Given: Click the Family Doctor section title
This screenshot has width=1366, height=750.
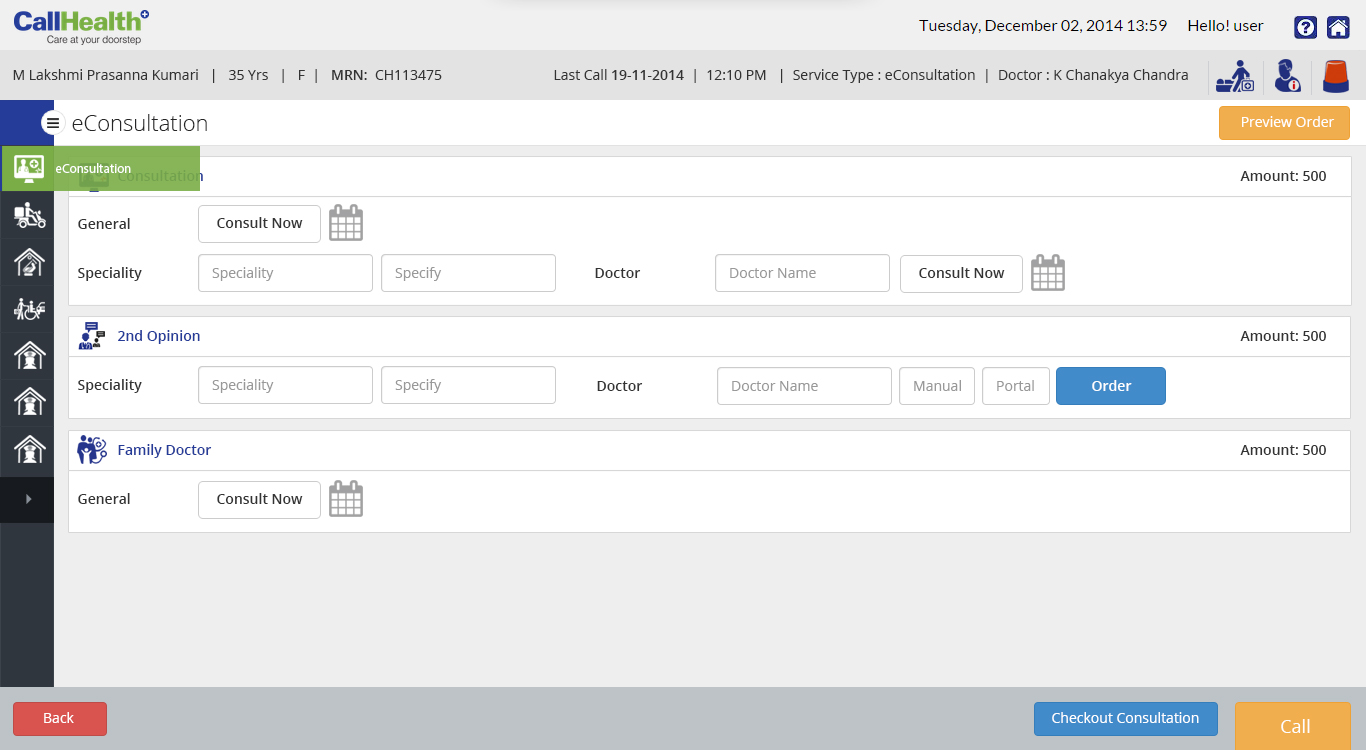Looking at the screenshot, I should click(164, 450).
